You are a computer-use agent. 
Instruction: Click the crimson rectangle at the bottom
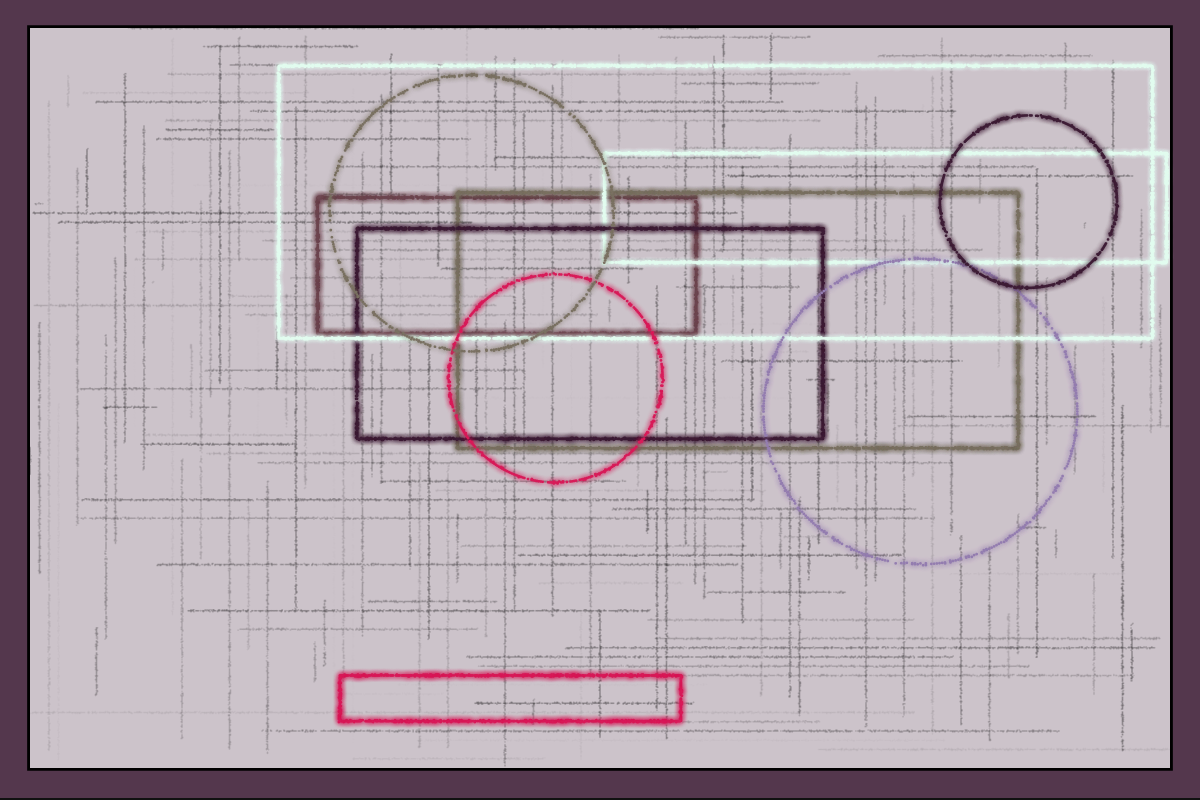pyautogui.click(x=510, y=698)
